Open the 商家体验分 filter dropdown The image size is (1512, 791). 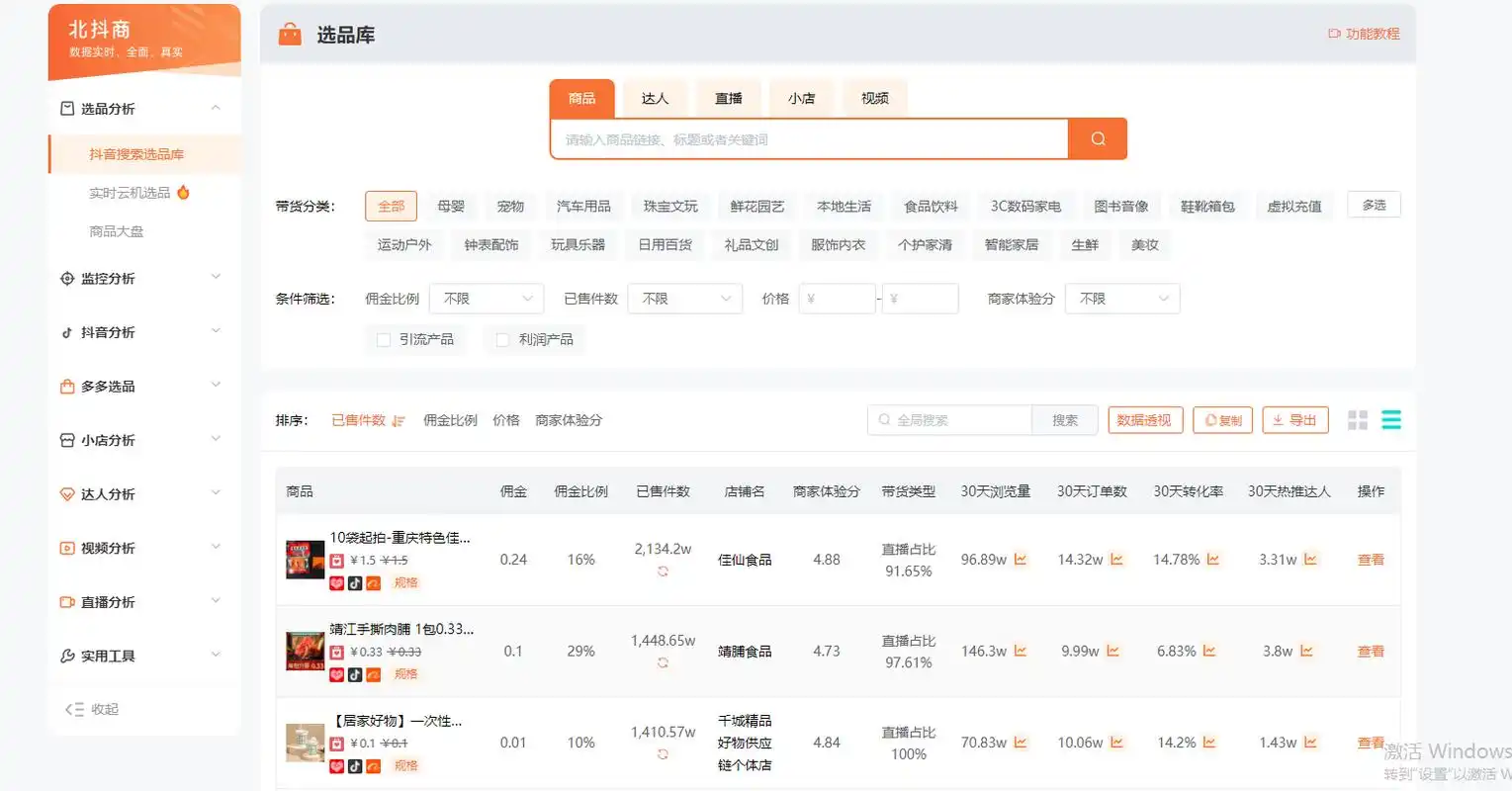pos(1121,298)
